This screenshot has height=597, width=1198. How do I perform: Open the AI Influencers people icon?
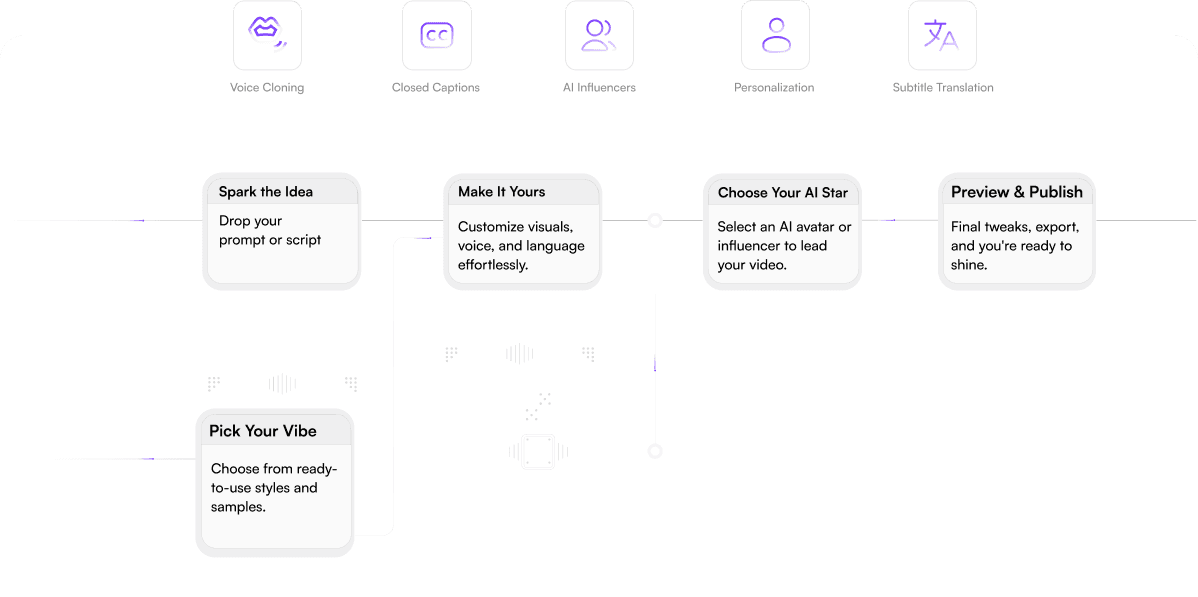599,34
